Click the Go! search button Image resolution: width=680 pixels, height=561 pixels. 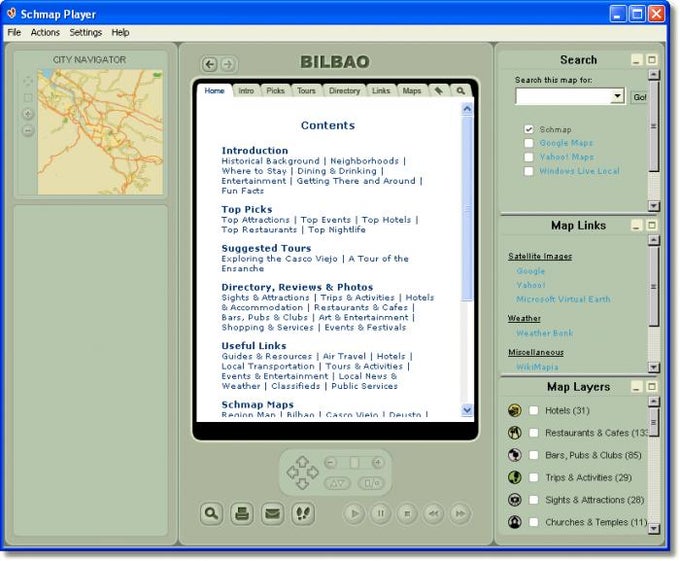tap(639, 97)
